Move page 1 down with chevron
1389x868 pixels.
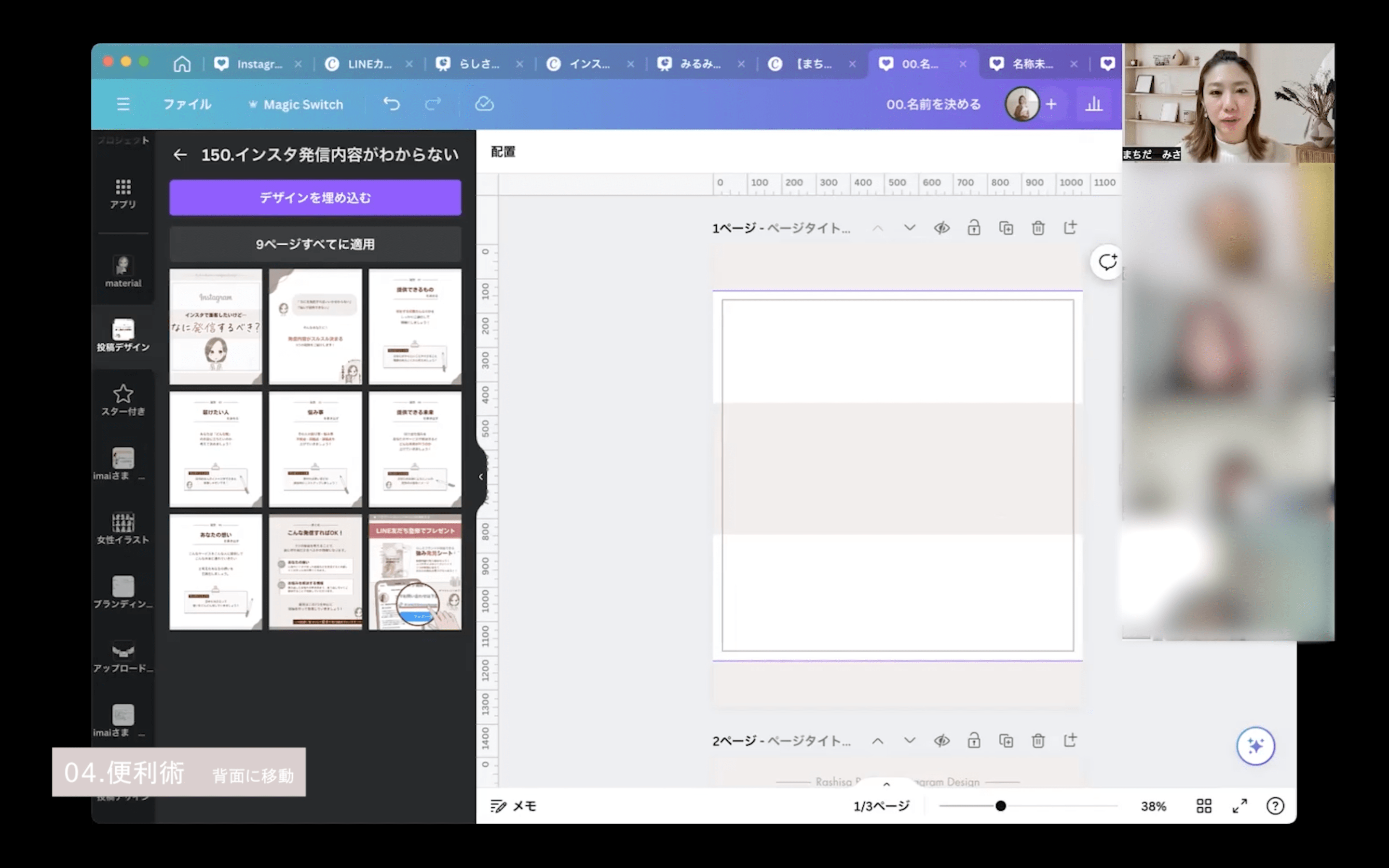[x=909, y=228]
